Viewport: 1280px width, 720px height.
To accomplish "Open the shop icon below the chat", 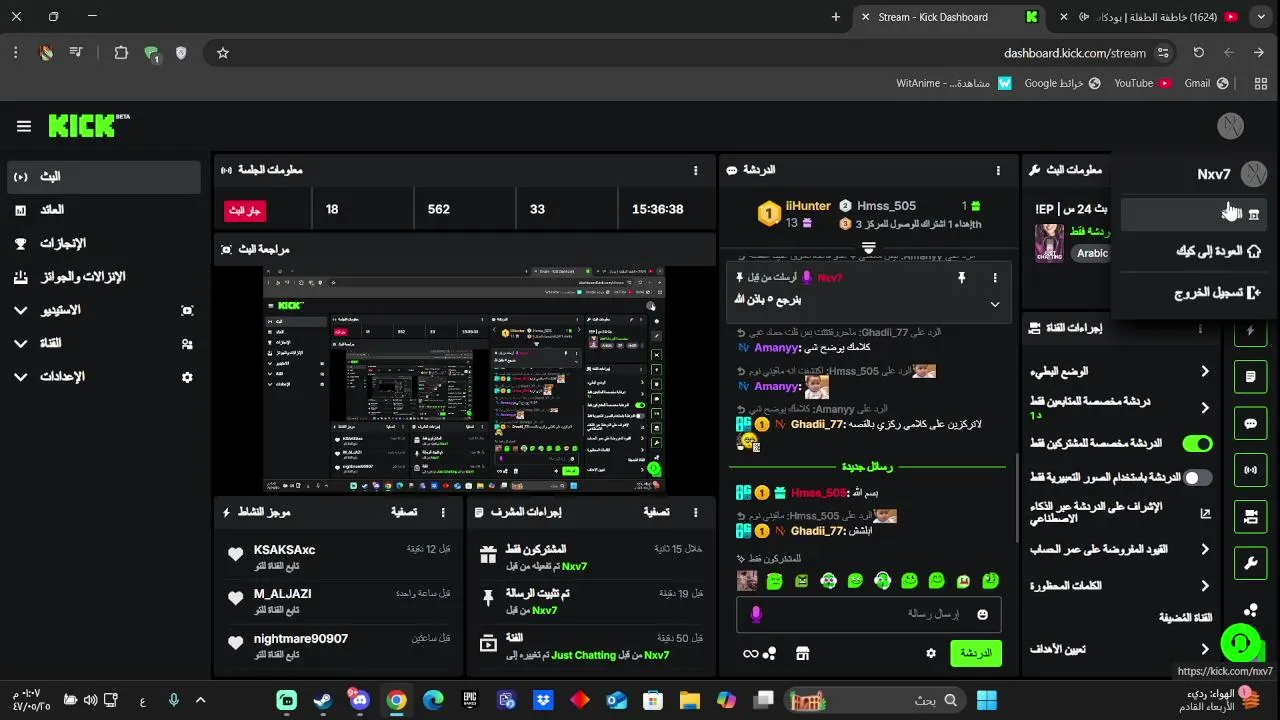I will click(802, 653).
